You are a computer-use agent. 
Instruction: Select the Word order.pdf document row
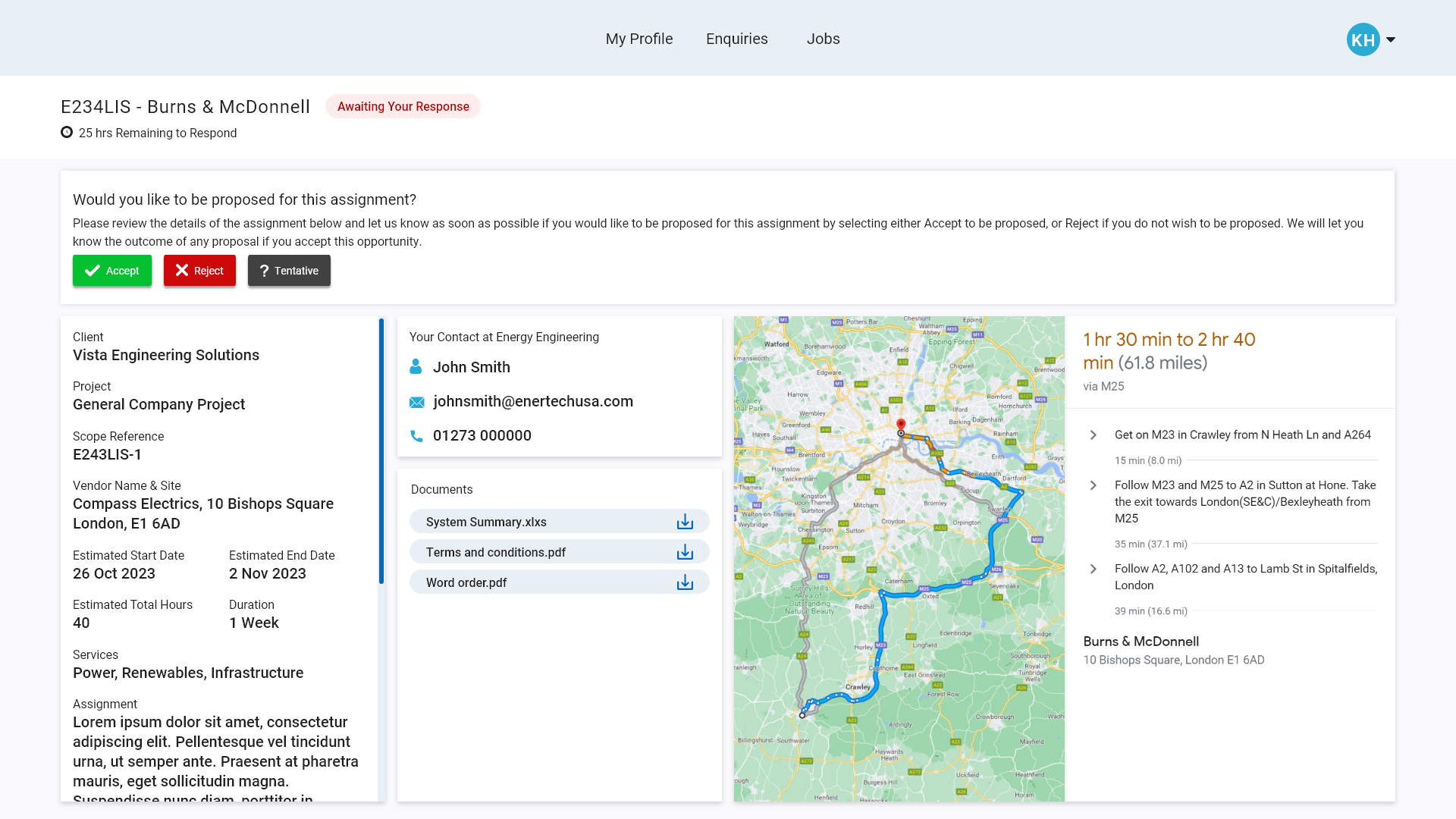[x=559, y=582]
